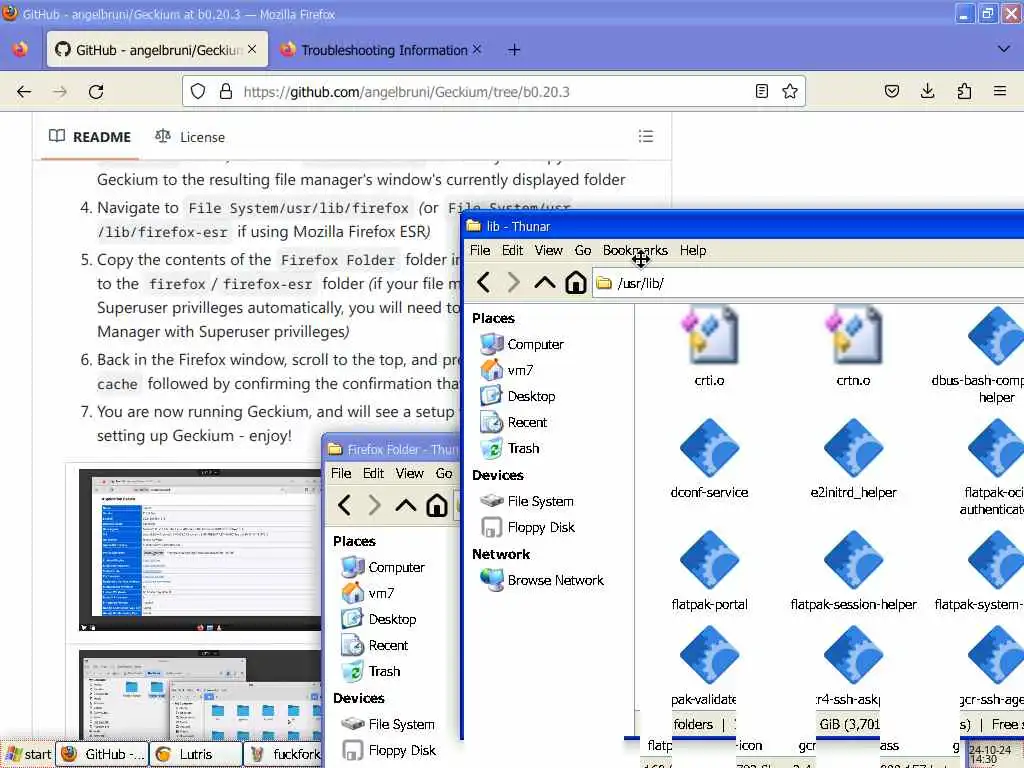Switch to Troubleshooting Information tab
This screenshot has height=768, width=1024.
tap(382, 50)
